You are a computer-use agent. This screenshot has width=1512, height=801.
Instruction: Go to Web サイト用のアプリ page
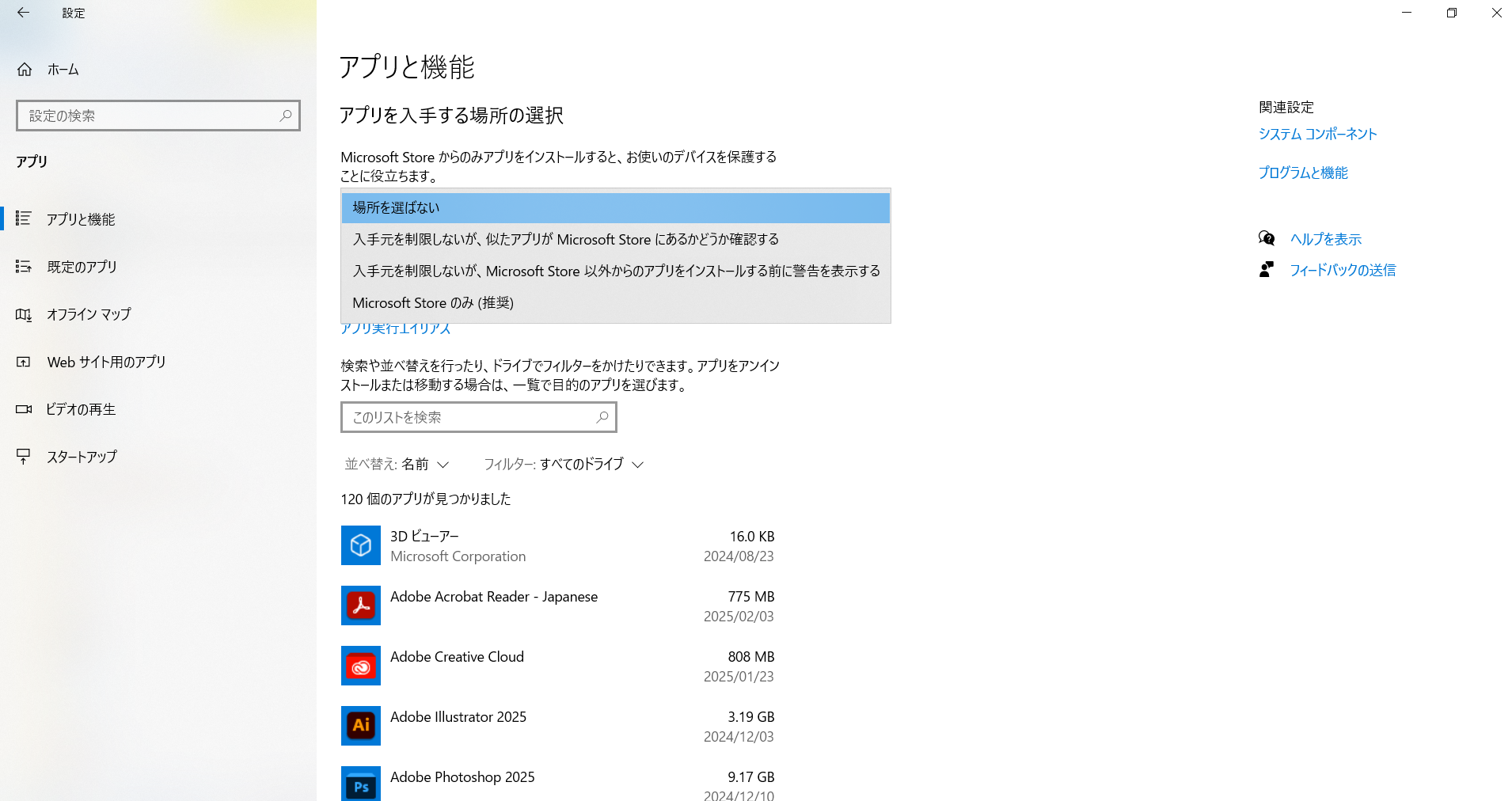[158, 362]
